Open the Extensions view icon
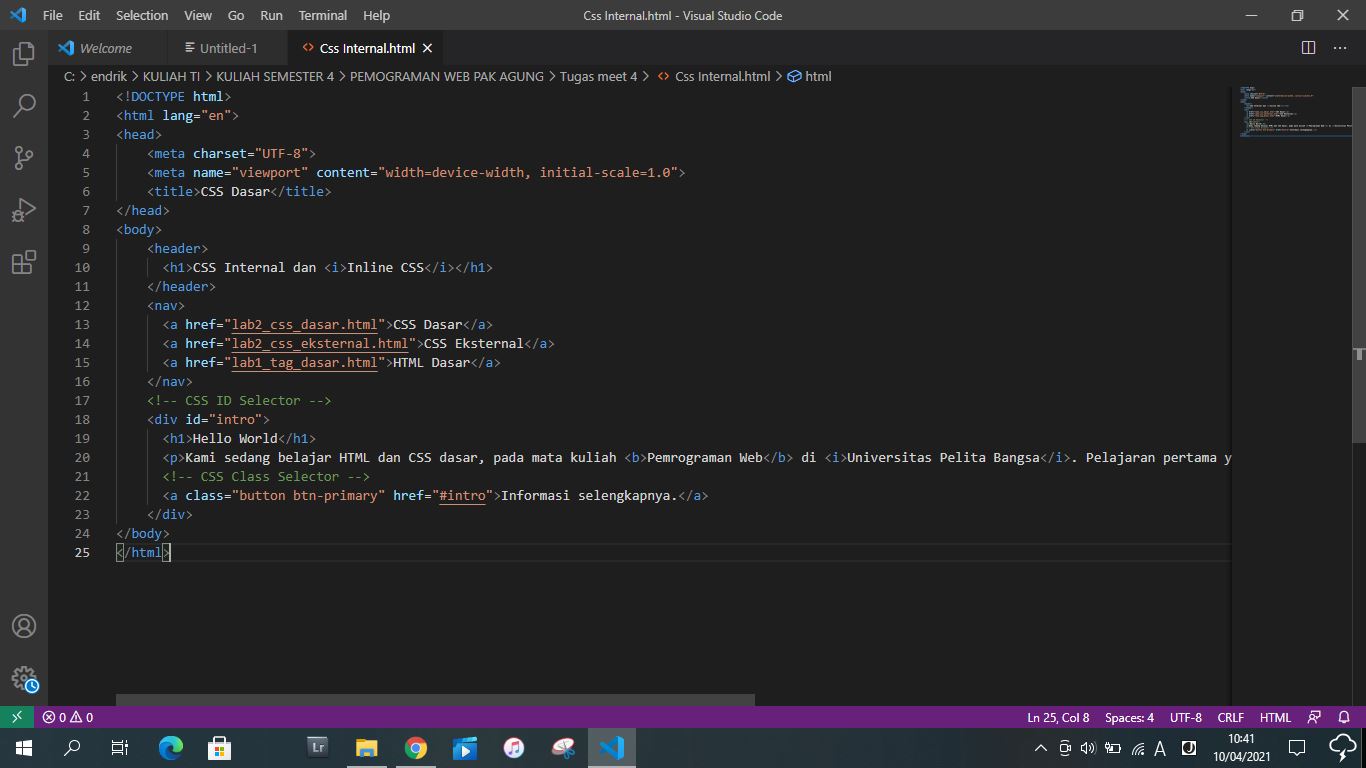 tap(23, 261)
